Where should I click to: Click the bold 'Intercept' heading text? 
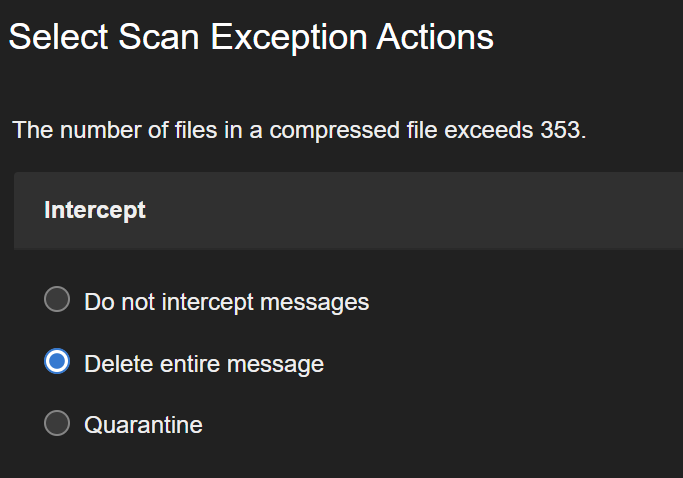point(95,211)
